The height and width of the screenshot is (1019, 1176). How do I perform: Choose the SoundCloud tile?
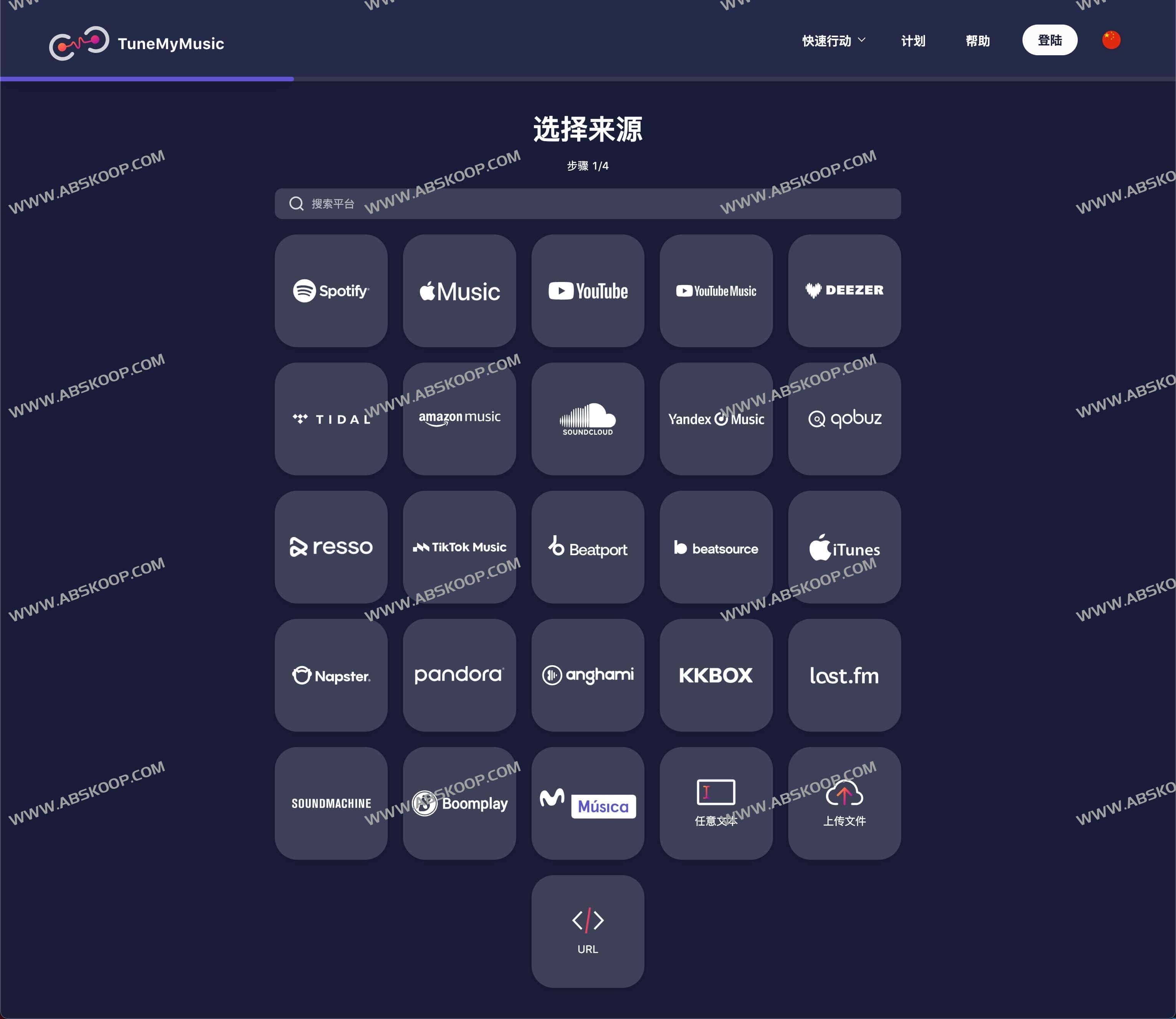click(588, 419)
